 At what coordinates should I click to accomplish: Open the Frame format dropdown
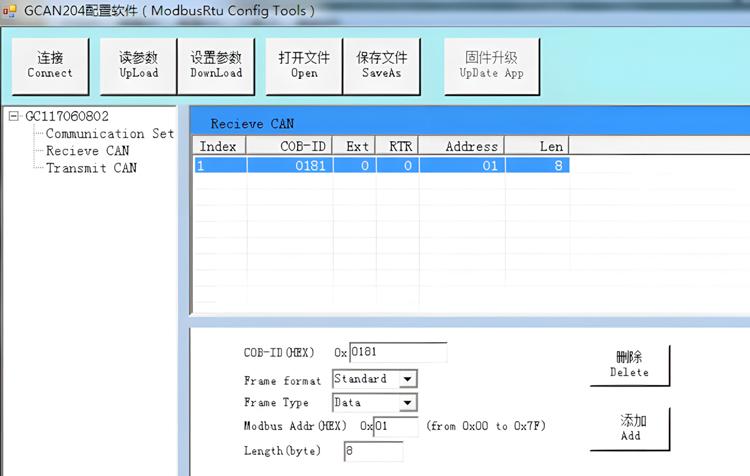(x=407, y=379)
